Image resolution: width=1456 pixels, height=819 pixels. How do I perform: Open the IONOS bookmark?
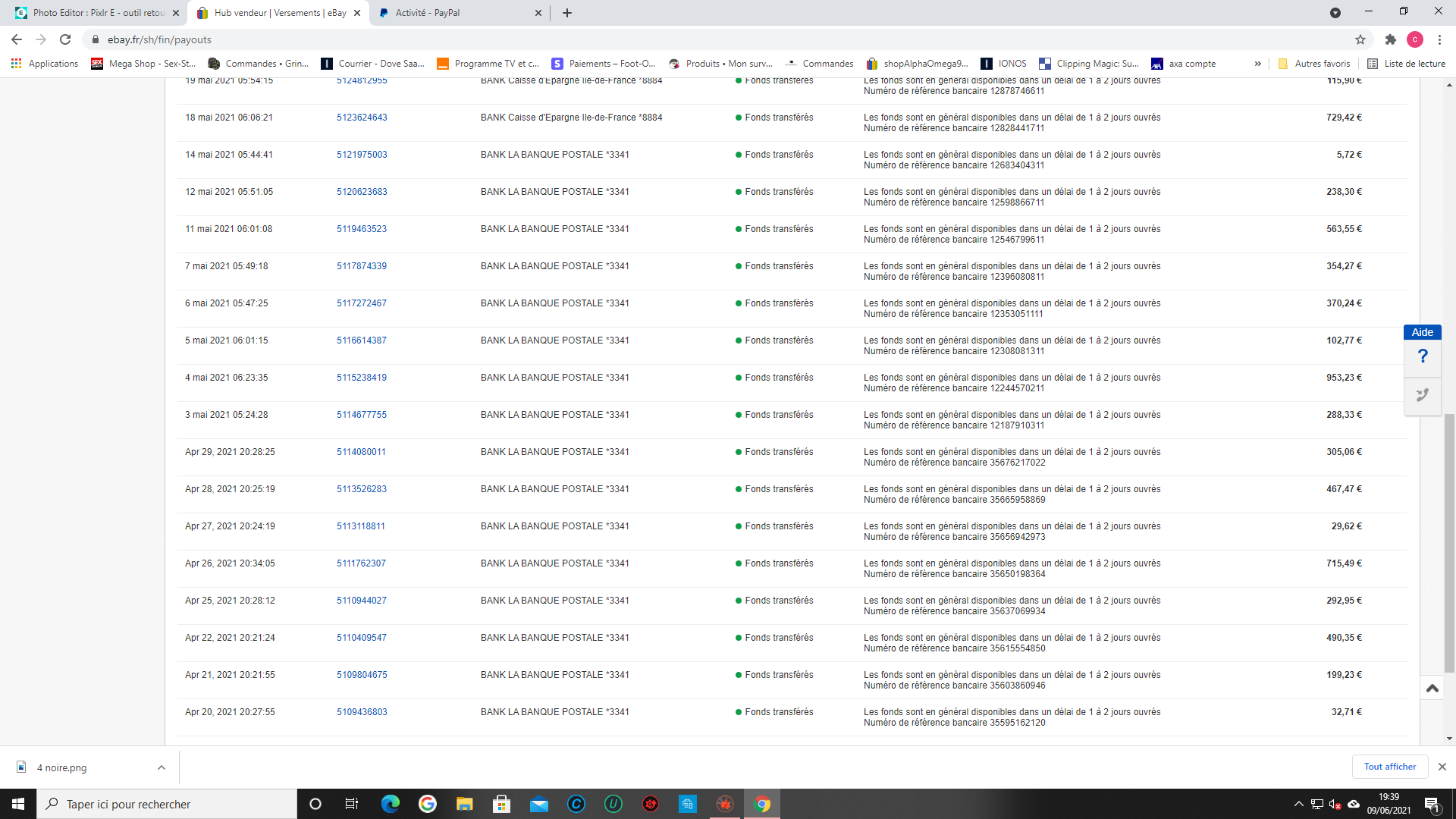1004,64
